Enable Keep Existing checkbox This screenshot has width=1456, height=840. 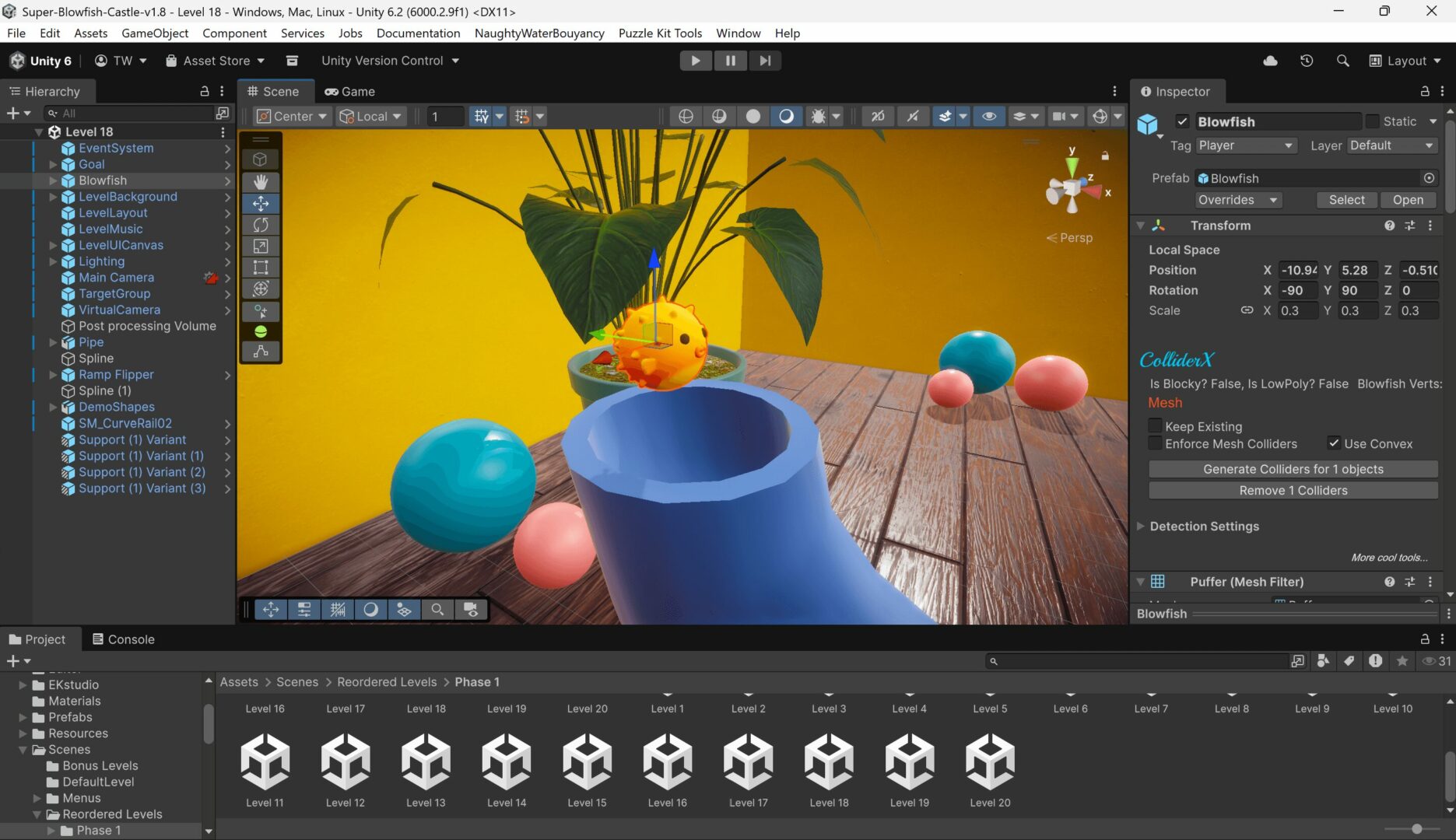(x=1156, y=426)
